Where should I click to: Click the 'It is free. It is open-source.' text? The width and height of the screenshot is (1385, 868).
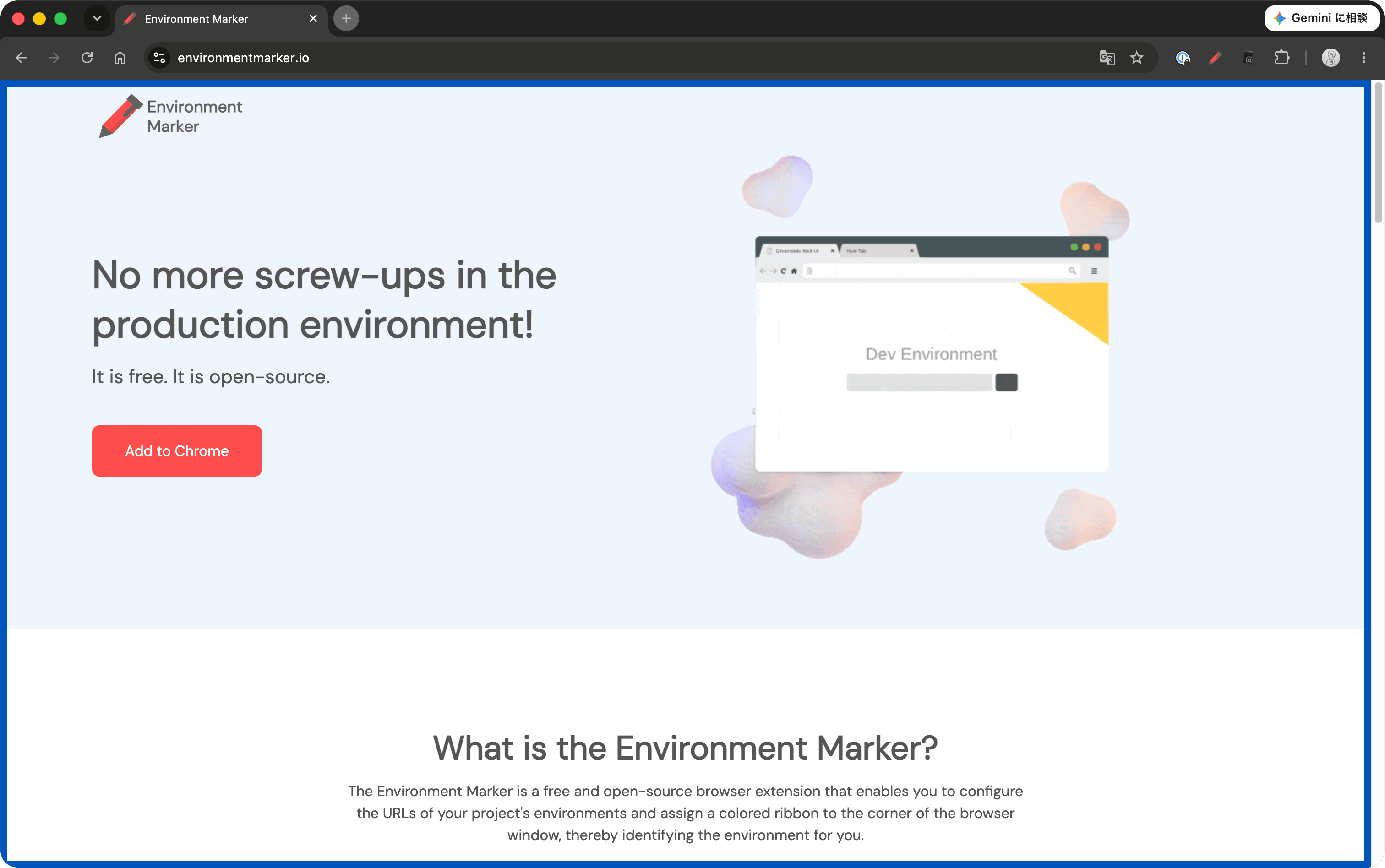pyautogui.click(x=211, y=377)
